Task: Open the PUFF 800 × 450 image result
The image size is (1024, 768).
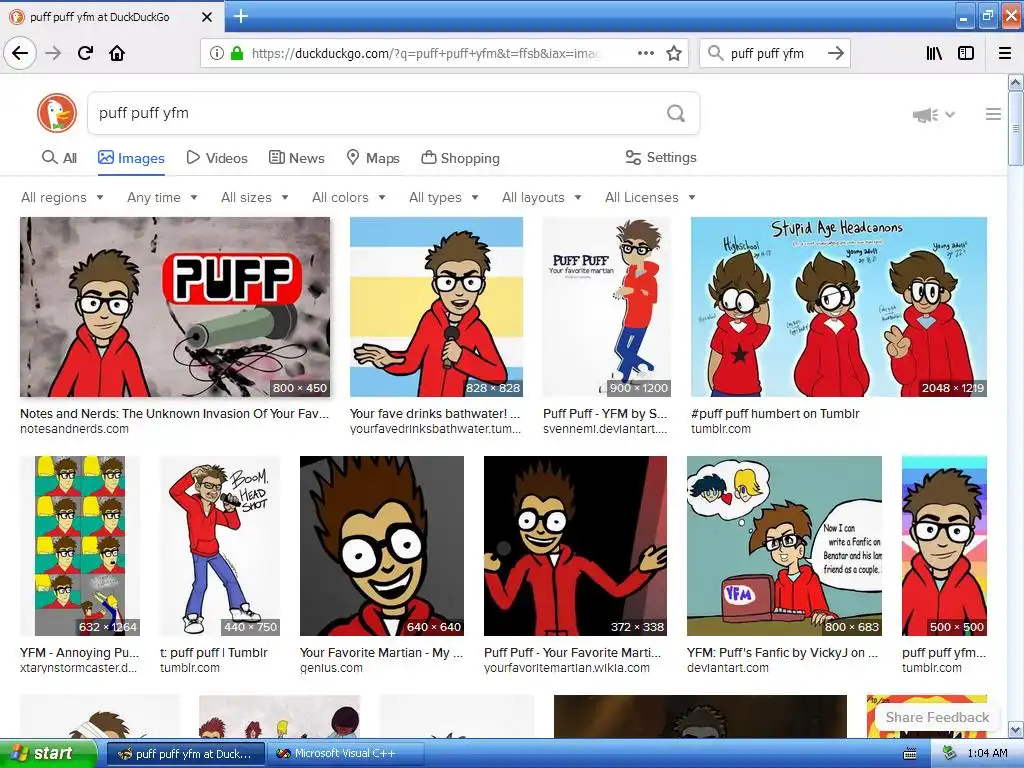Action: click(175, 307)
